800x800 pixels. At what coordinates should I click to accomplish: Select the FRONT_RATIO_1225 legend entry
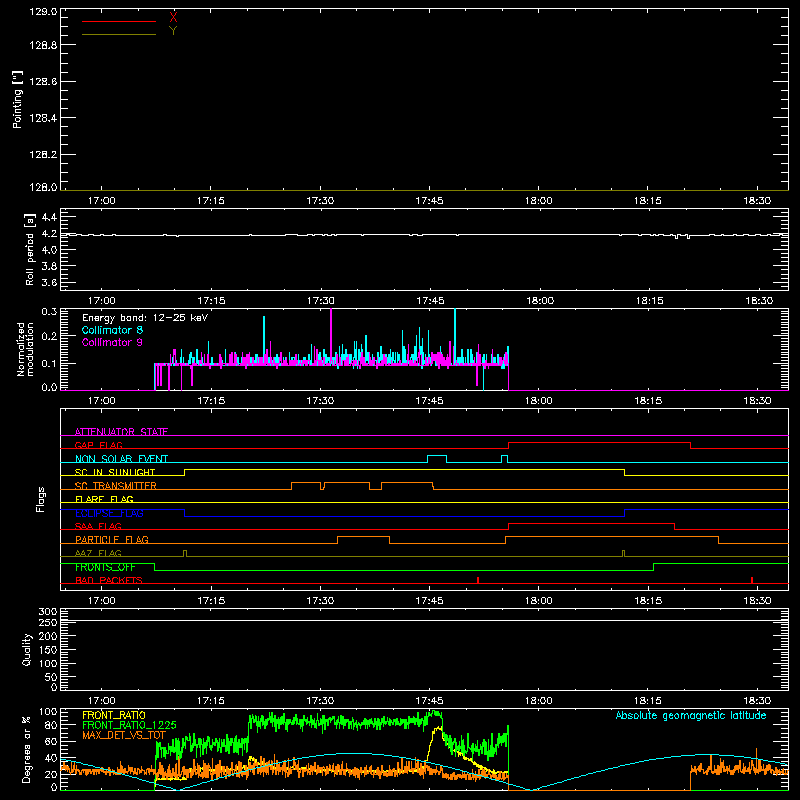coord(129,725)
